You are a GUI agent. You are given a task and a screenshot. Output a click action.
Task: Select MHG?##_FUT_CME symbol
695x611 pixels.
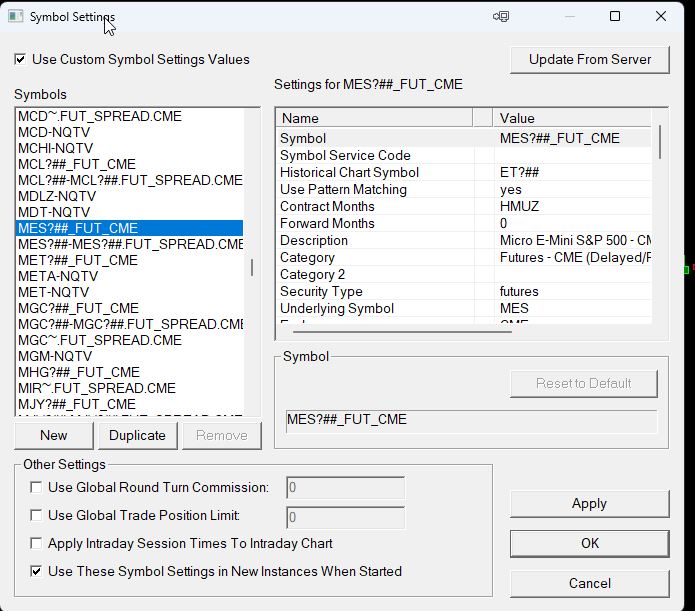tap(129, 372)
